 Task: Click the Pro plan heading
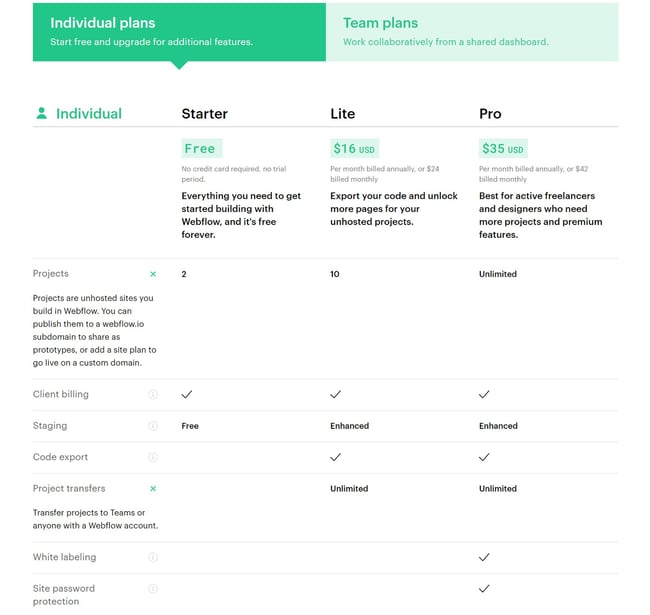click(490, 114)
